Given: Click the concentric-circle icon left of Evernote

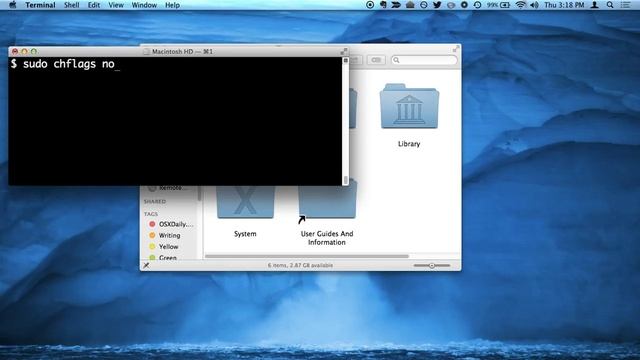Looking at the screenshot, I should [x=370, y=5].
